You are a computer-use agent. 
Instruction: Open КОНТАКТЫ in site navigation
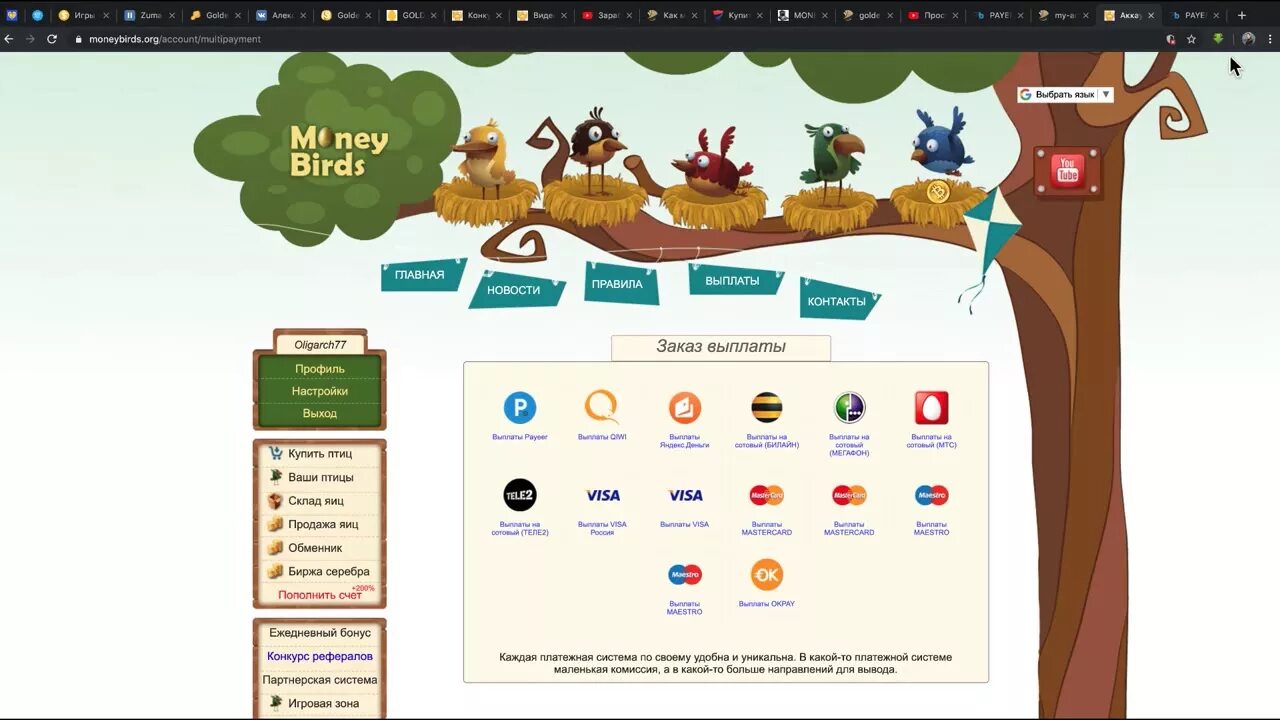point(837,301)
